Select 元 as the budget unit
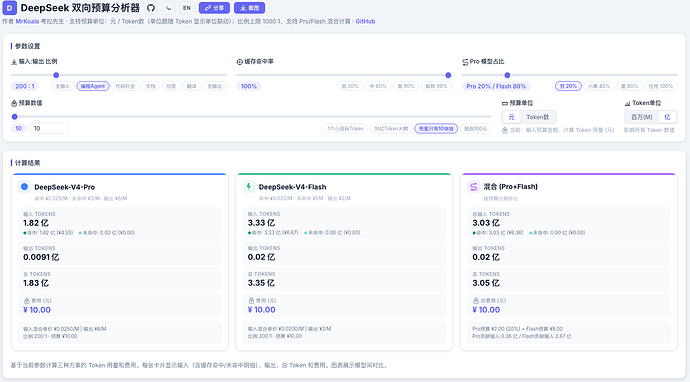Image resolution: width=690 pixels, height=382 pixels. coord(511,117)
